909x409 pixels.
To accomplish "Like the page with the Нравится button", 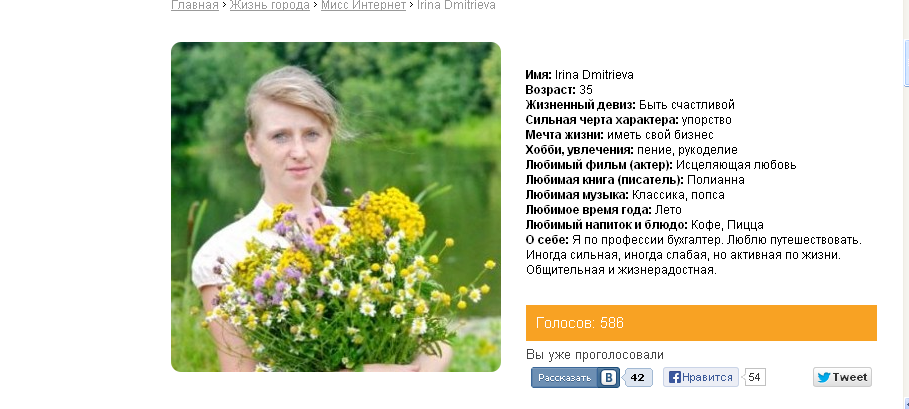I will pyautogui.click(x=701, y=377).
